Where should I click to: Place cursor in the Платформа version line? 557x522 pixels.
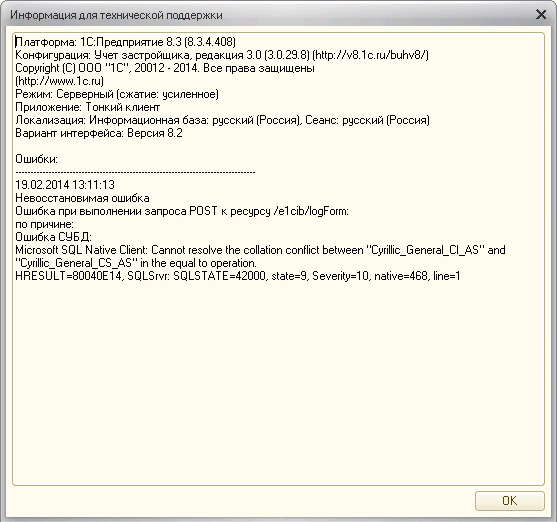pos(125,42)
